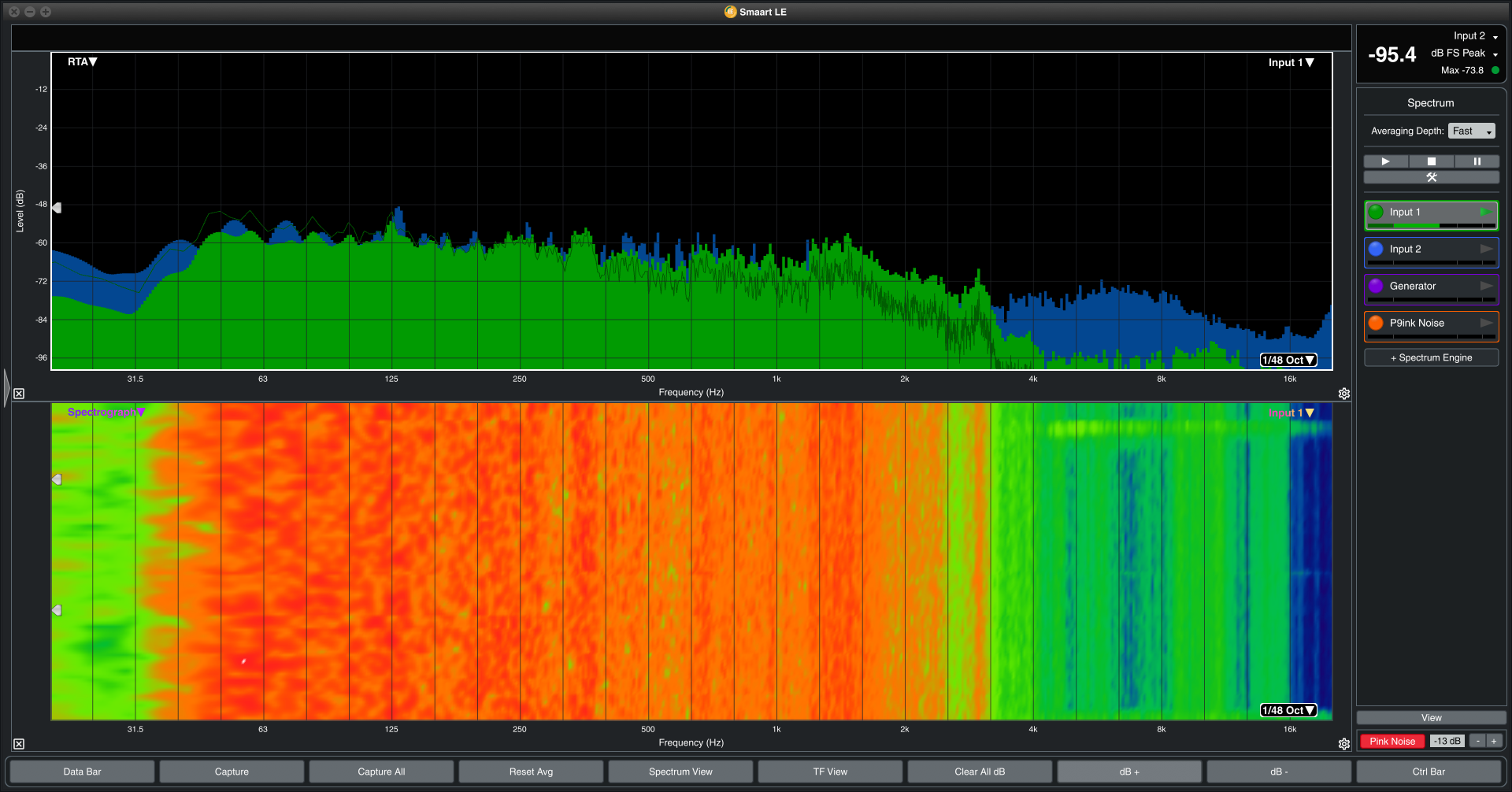
Task: Open measurement config with the tools icon
Action: [1432, 177]
